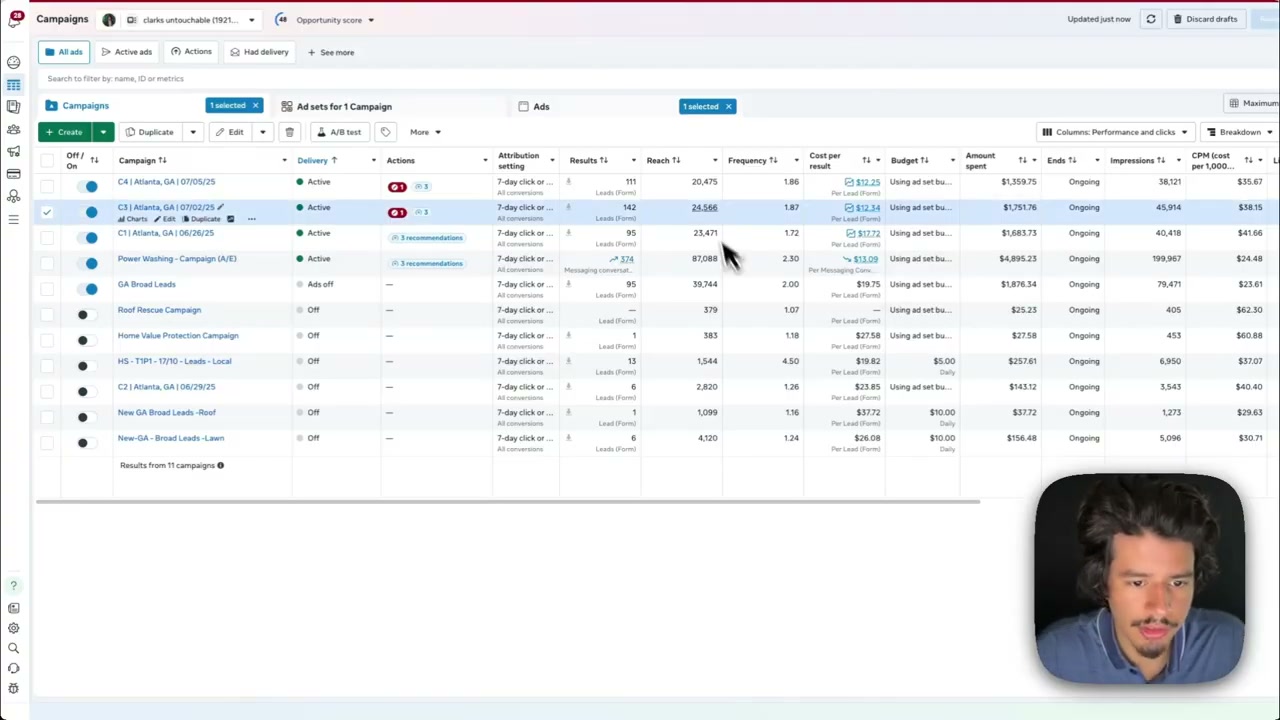
Task: Select the Had delivery filter tab
Action: tap(259, 52)
